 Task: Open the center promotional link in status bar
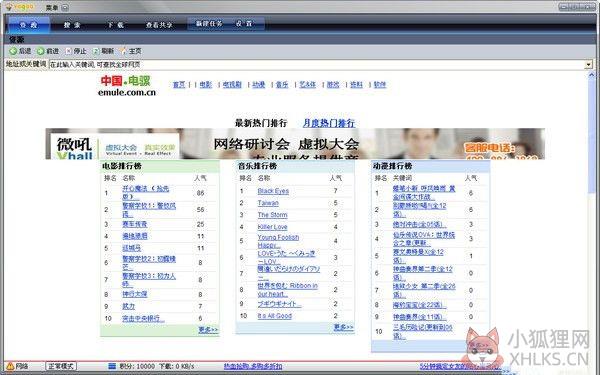tap(253, 366)
